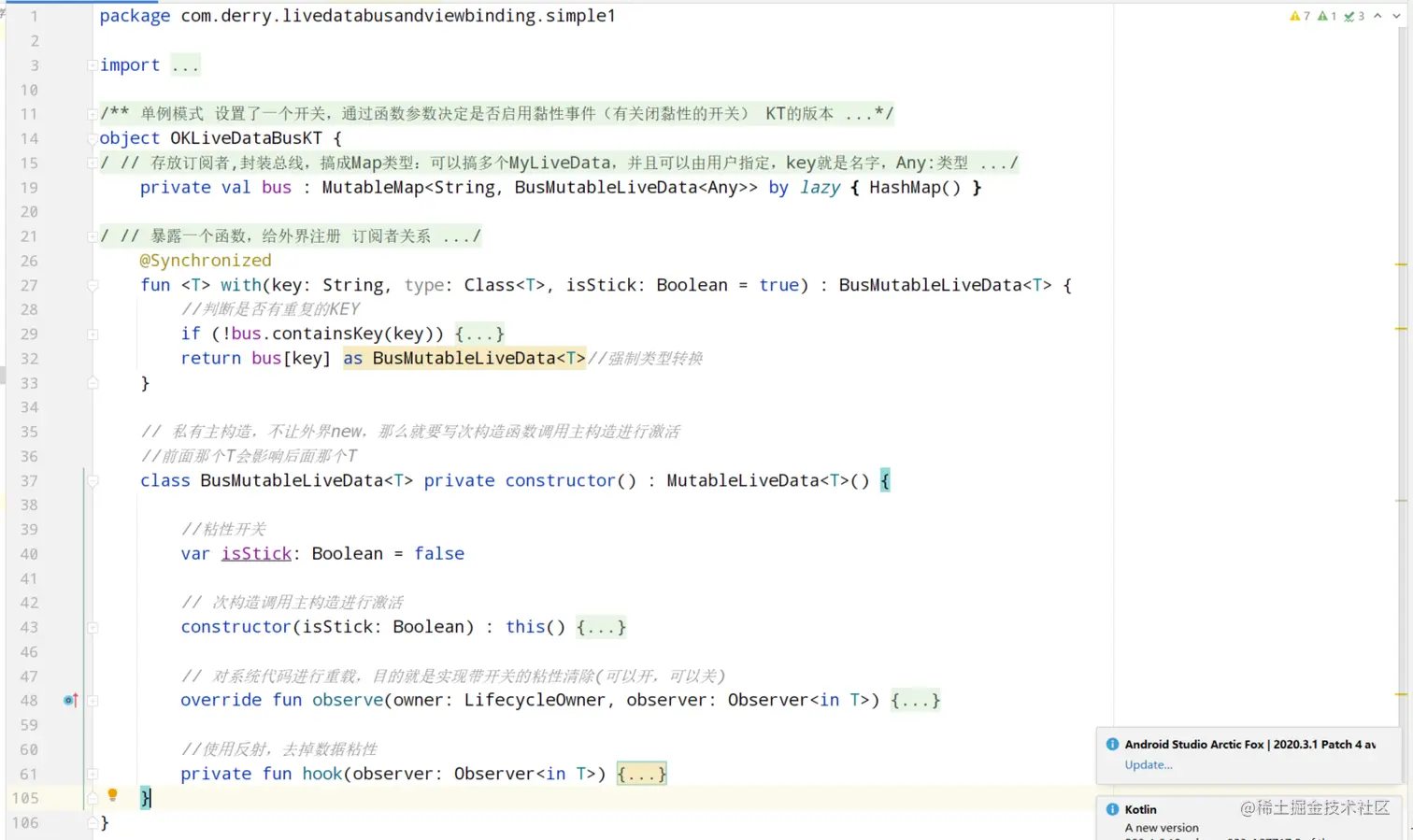The height and width of the screenshot is (840, 1413).
Task: Click the override gutter icon on line 48
Action: (x=70, y=700)
